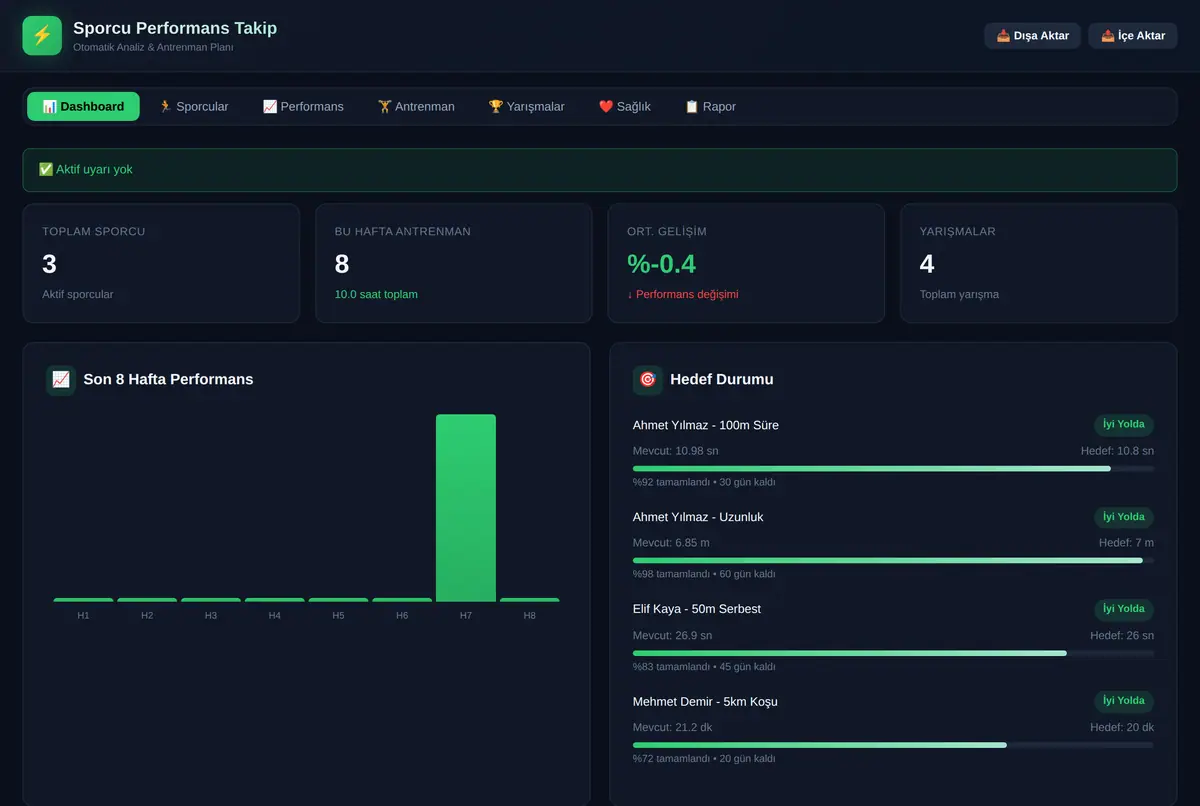
Task: Open the Dashboard tab
Action: pyautogui.click(x=83, y=107)
